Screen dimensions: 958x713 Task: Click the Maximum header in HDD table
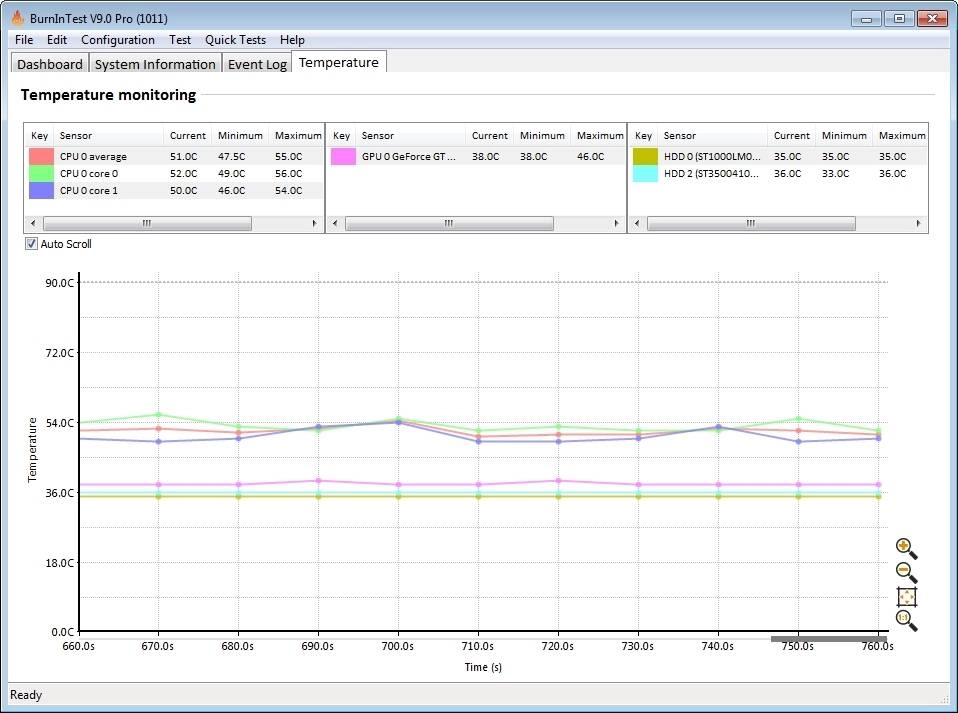coord(902,136)
